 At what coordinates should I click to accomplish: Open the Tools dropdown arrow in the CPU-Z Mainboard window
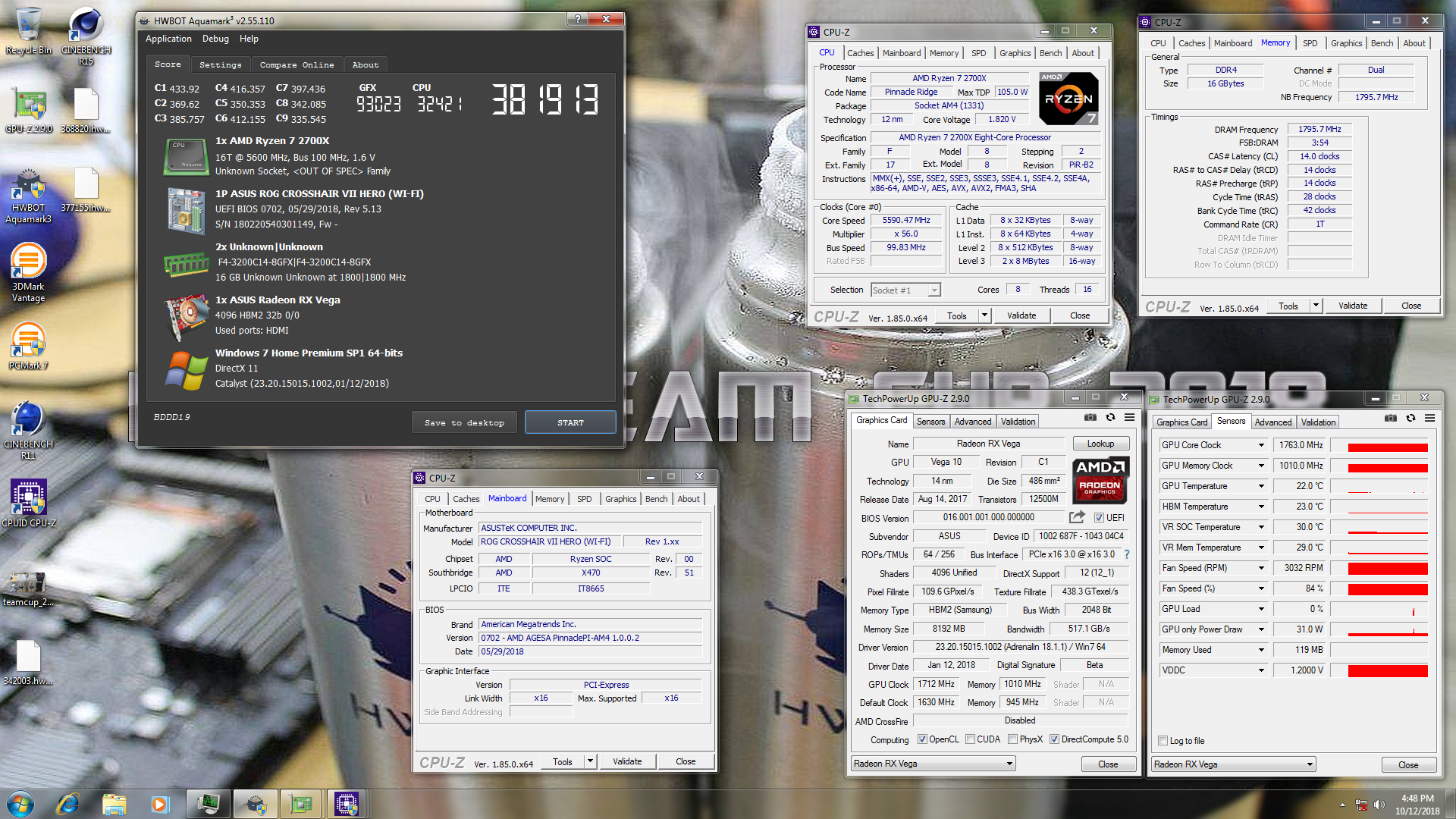pyautogui.click(x=590, y=761)
